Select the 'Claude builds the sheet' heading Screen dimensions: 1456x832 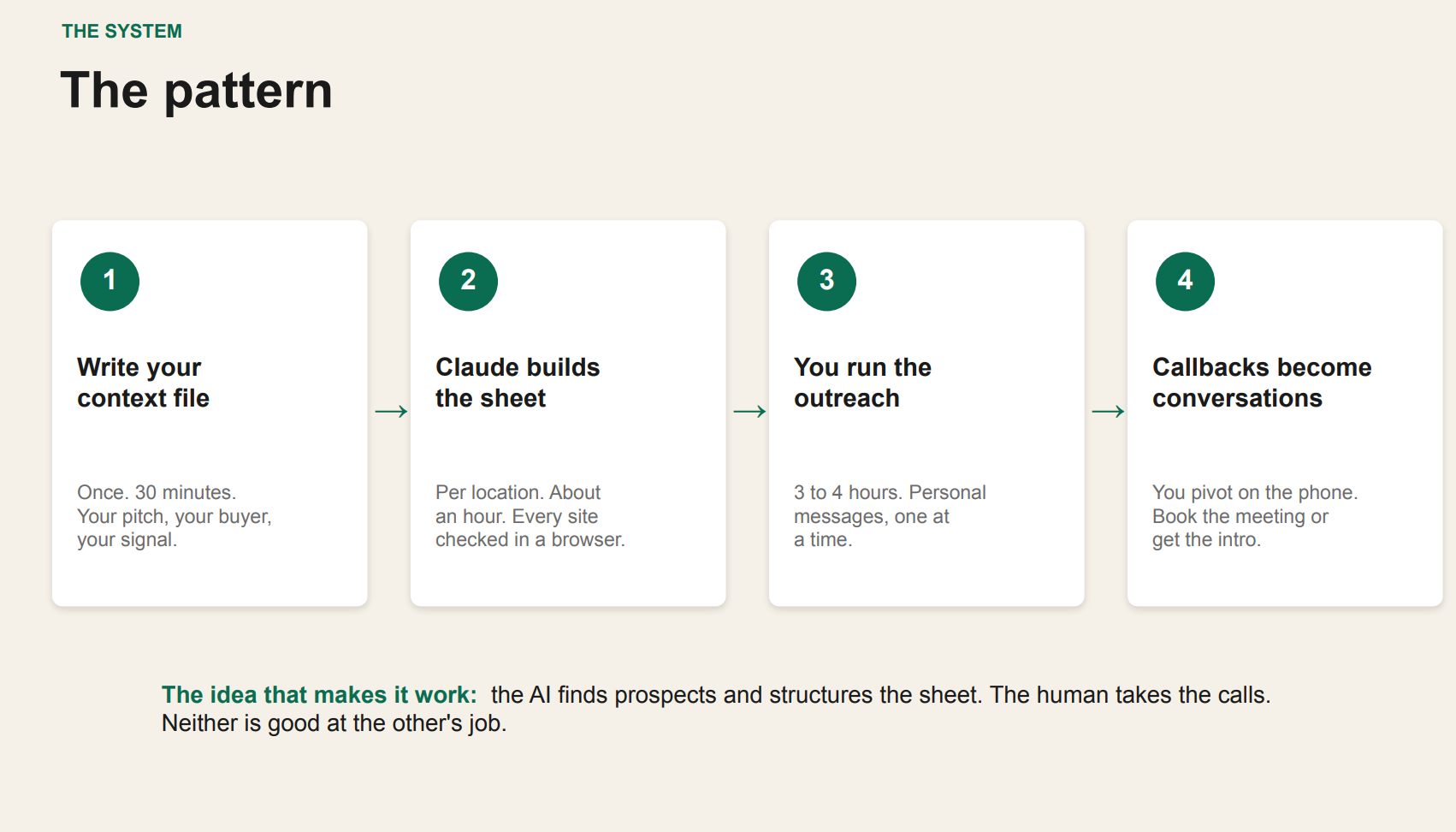[518, 383]
